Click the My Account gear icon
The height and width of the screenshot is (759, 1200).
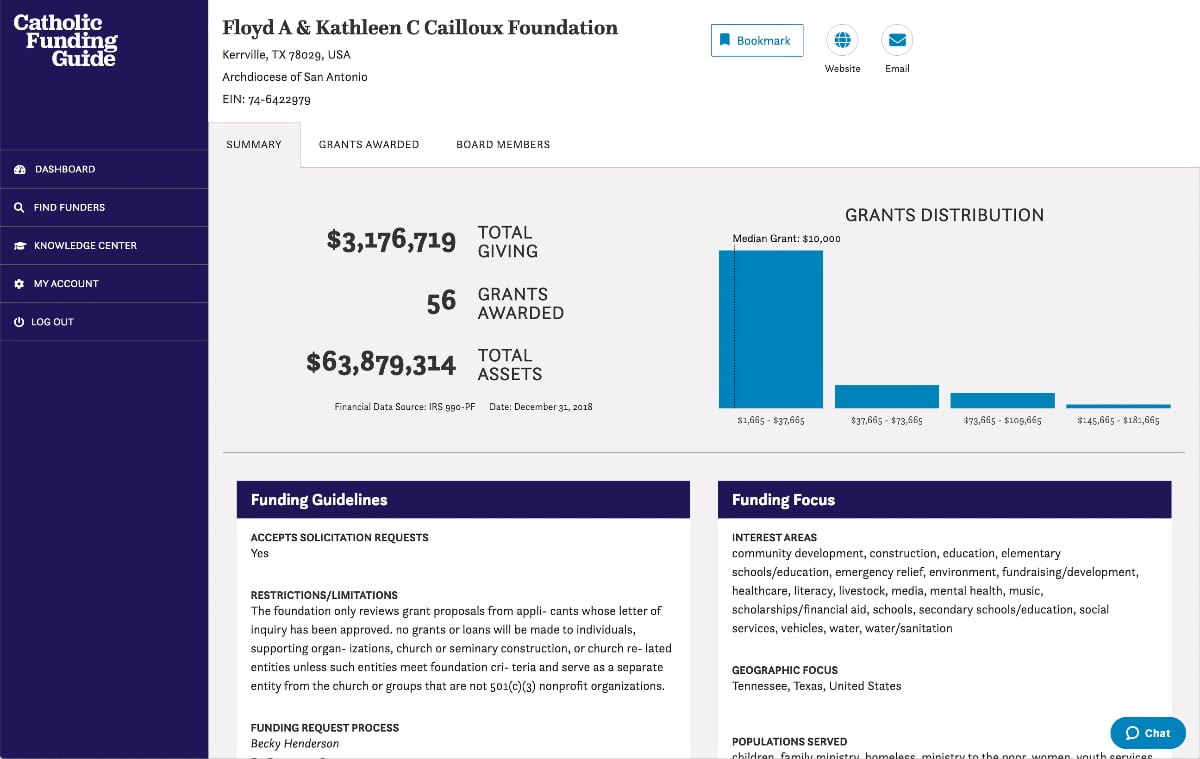[x=19, y=284]
